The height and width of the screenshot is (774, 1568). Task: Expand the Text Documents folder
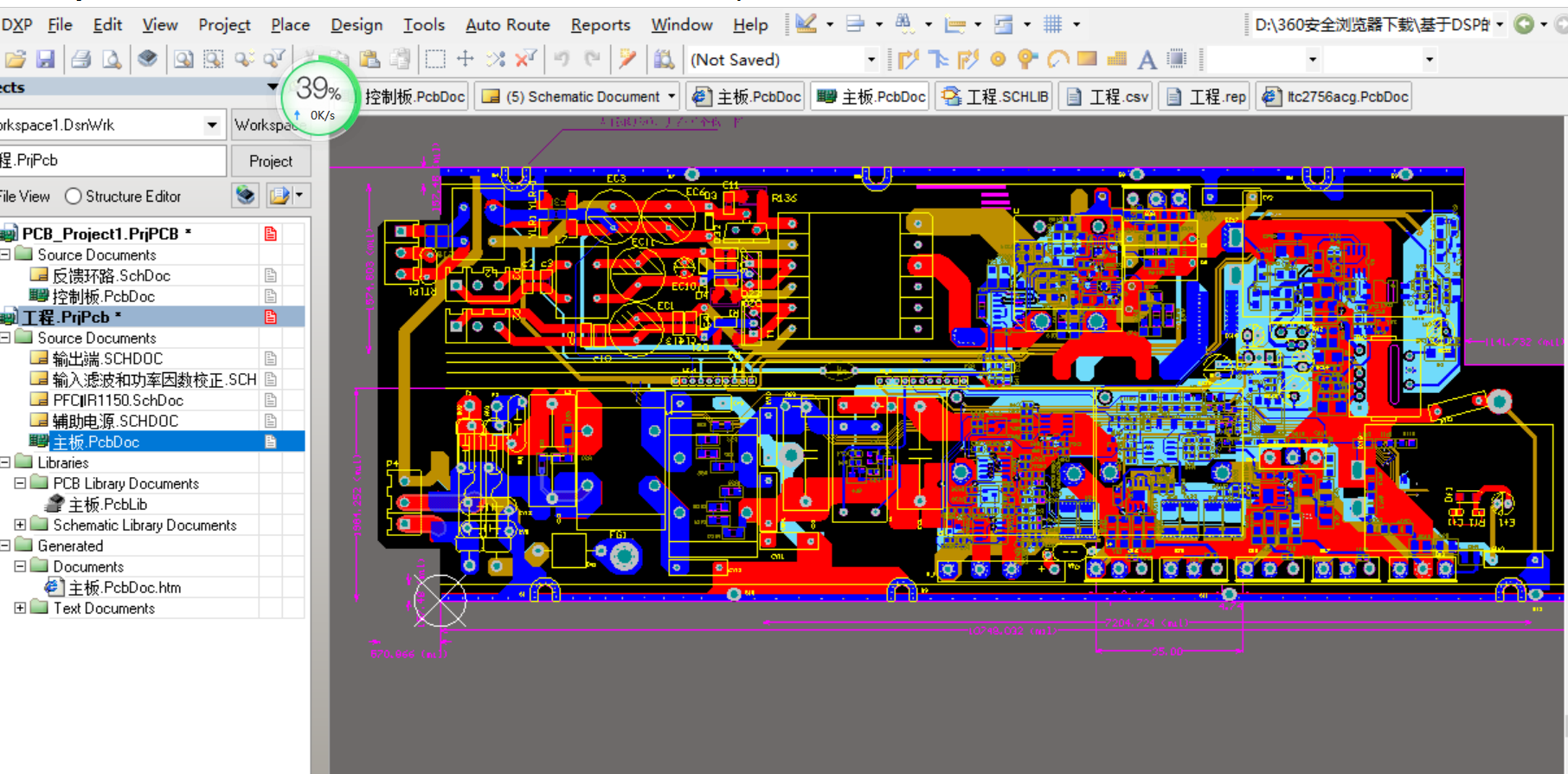(20, 608)
